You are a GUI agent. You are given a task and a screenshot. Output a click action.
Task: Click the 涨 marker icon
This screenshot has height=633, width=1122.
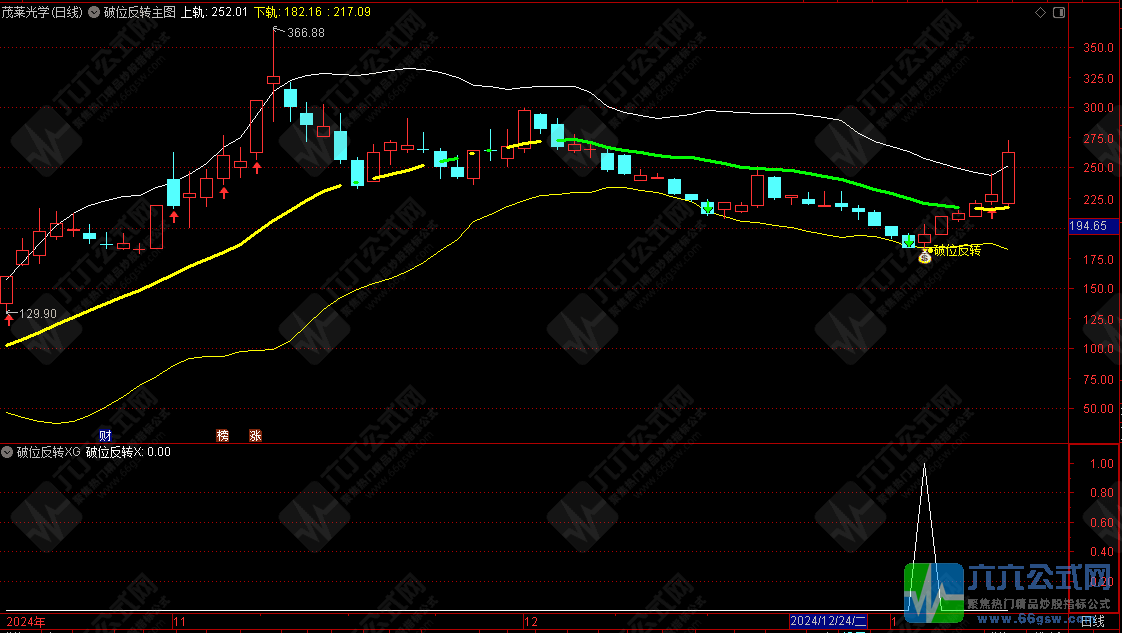pyautogui.click(x=255, y=436)
